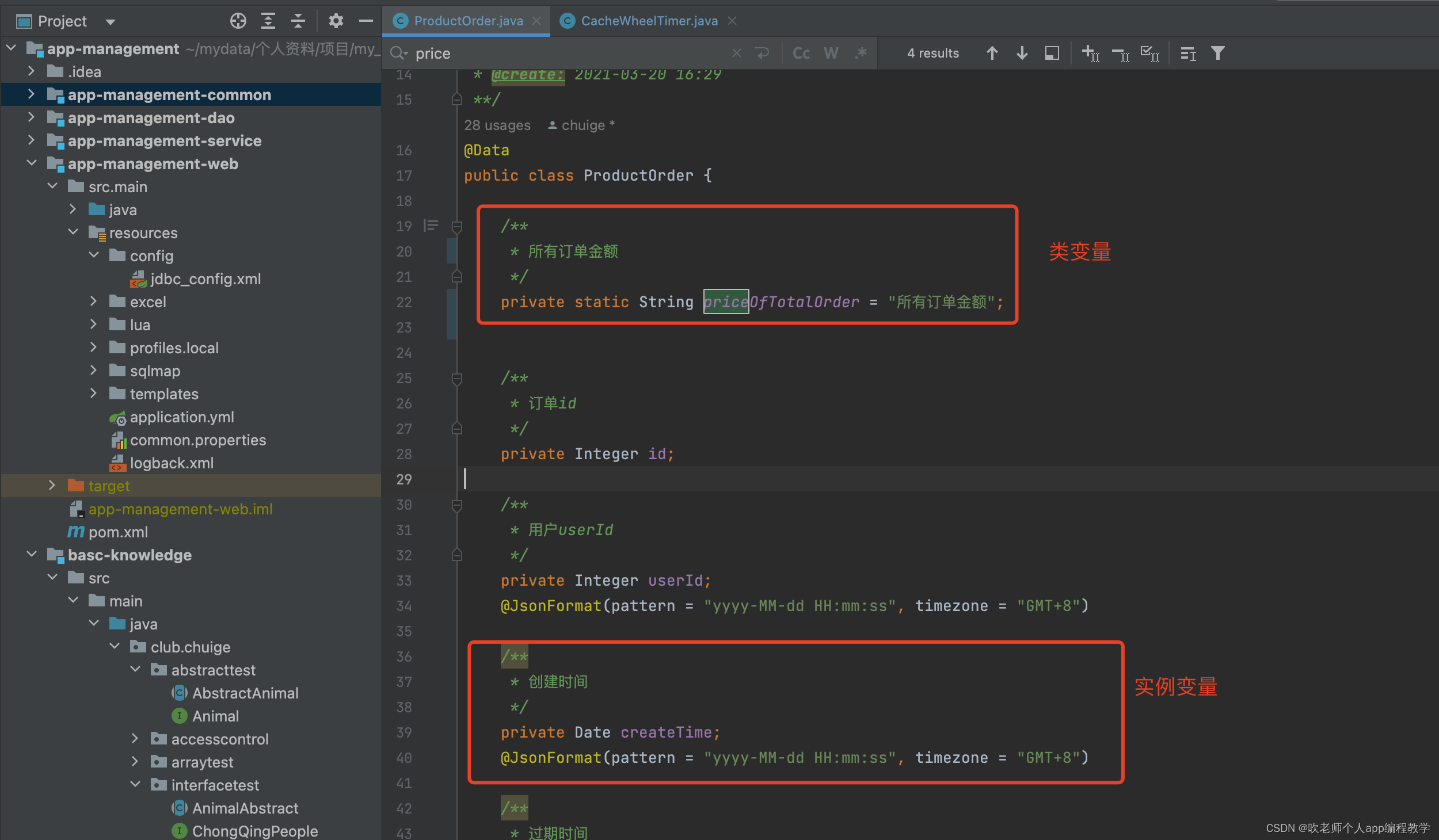Toggle Regex search option
Screen dimensions: 1439x840
click(x=861, y=54)
